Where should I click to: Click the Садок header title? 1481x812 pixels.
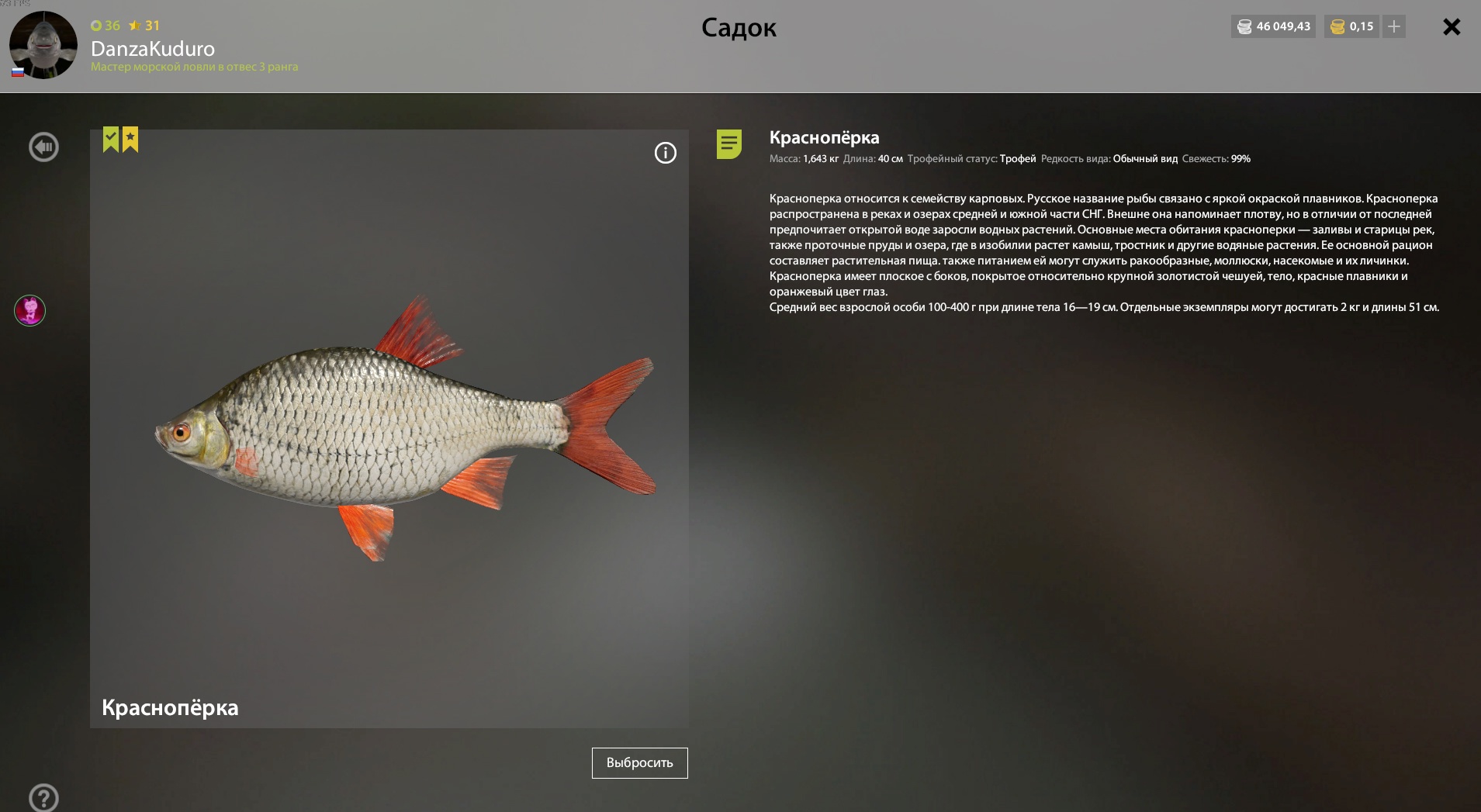[739, 28]
